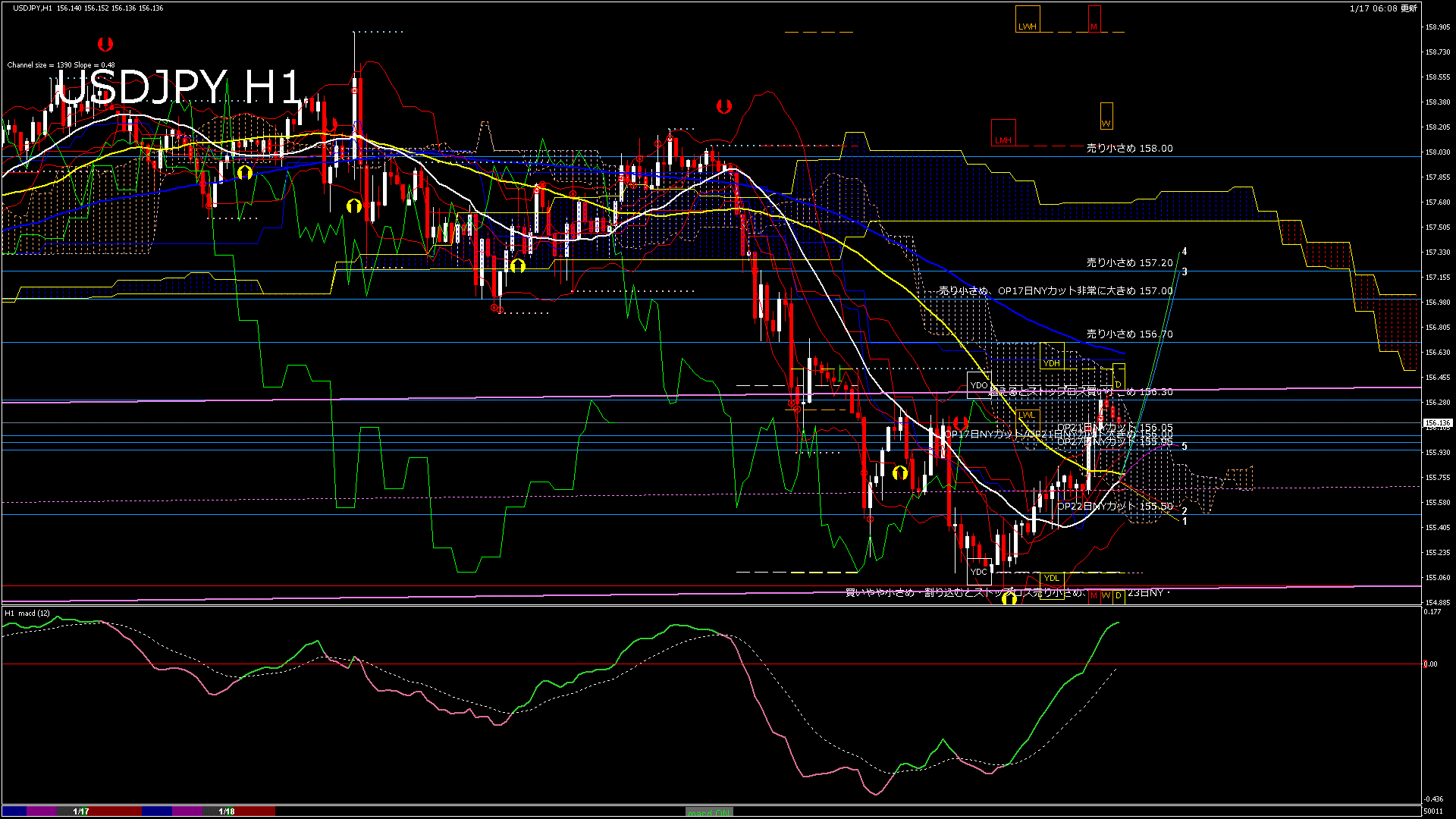Click the yellow D box under YDH

(1119, 377)
